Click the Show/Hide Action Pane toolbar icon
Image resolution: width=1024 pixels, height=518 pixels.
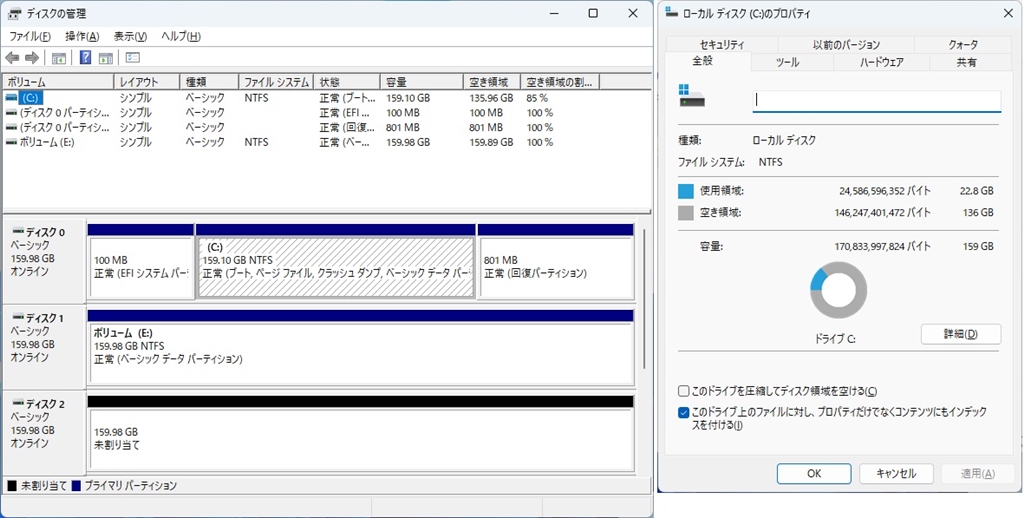[106, 58]
